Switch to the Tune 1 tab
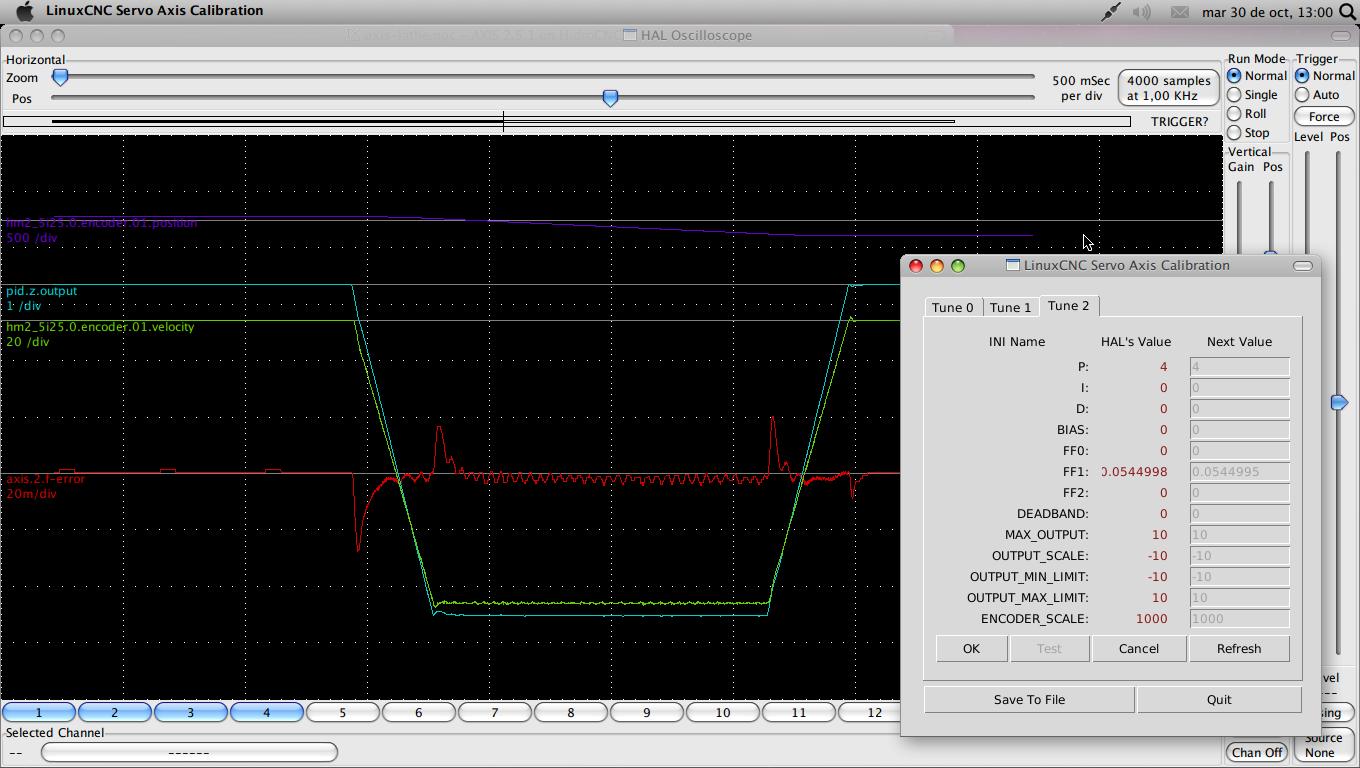 pyautogui.click(x=1011, y=307)
